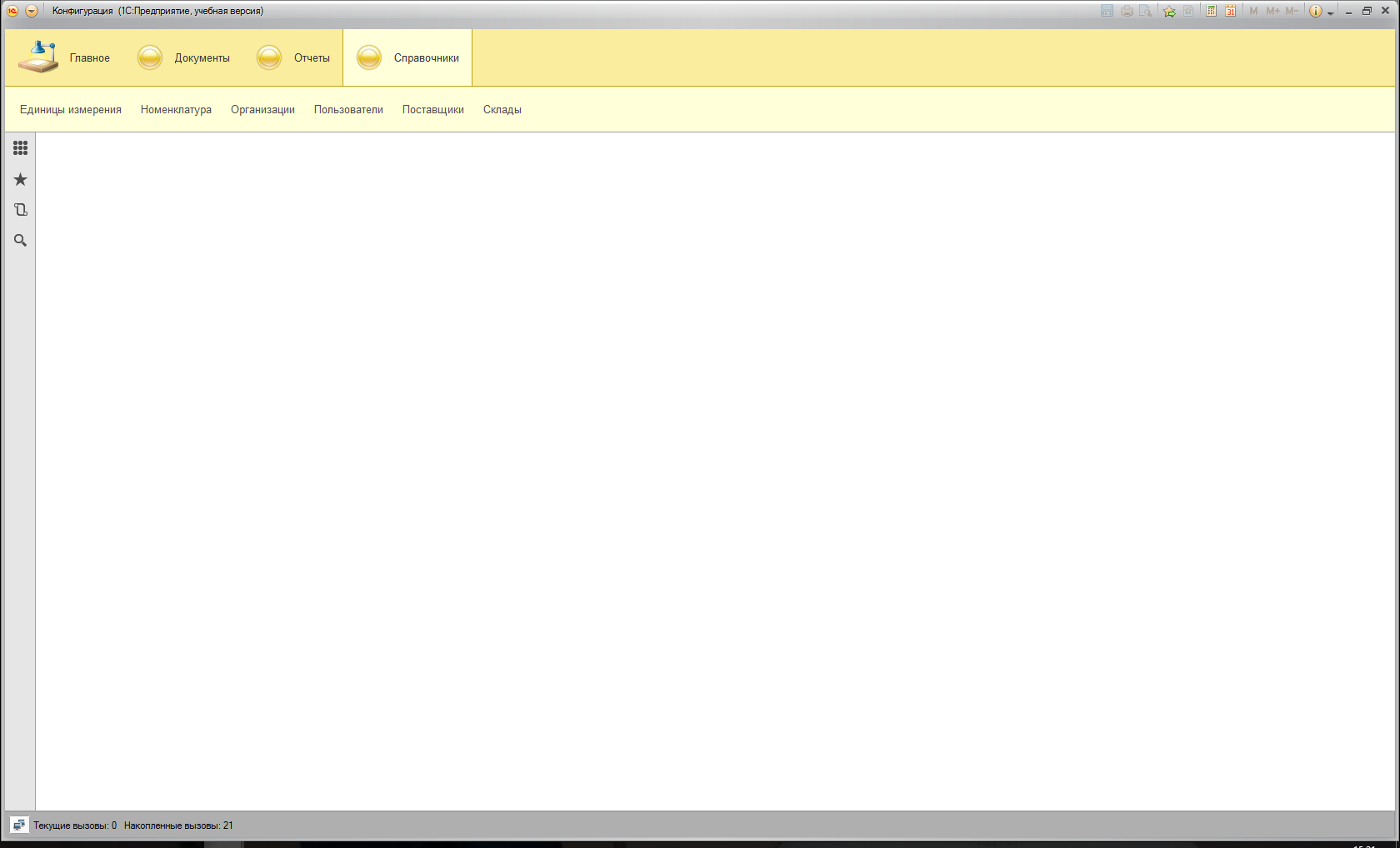Open the Поставщики catalog
Viewport: 1400px width, 848px height.
point(433,109)
